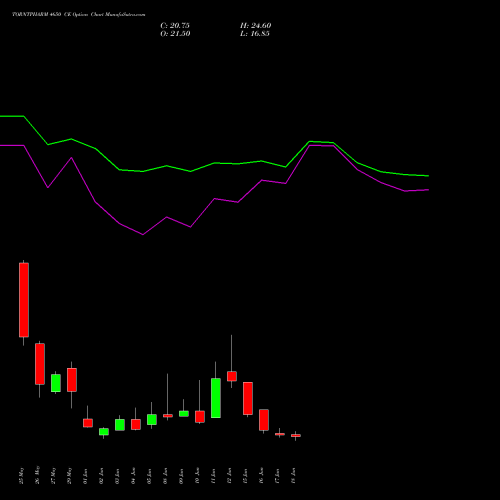This screenshot has height=500, width=500.
Task: Click the thin red 18 Jun candlestick
Action: tap(296, 435)
